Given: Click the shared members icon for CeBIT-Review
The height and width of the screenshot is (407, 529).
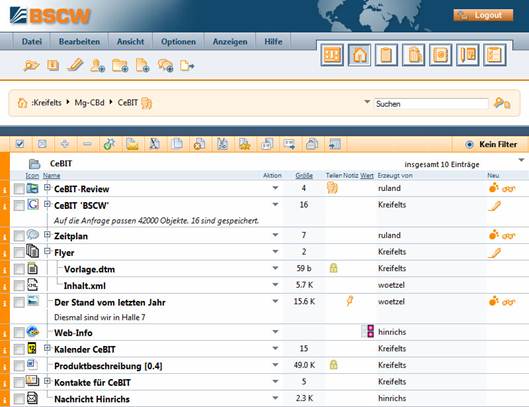Looking at the screenshot, I should [x=332, y=188].
